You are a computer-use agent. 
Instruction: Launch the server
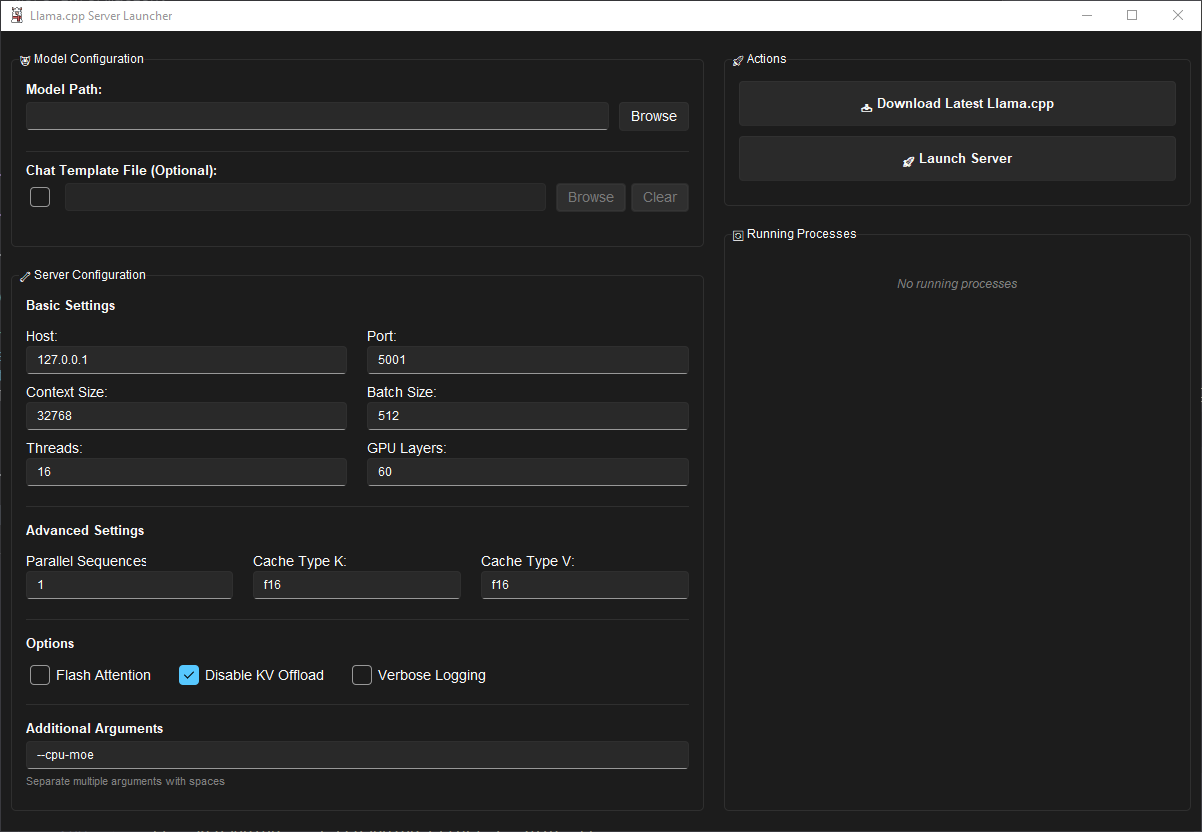pyautogui.click(x=957, y=159)
